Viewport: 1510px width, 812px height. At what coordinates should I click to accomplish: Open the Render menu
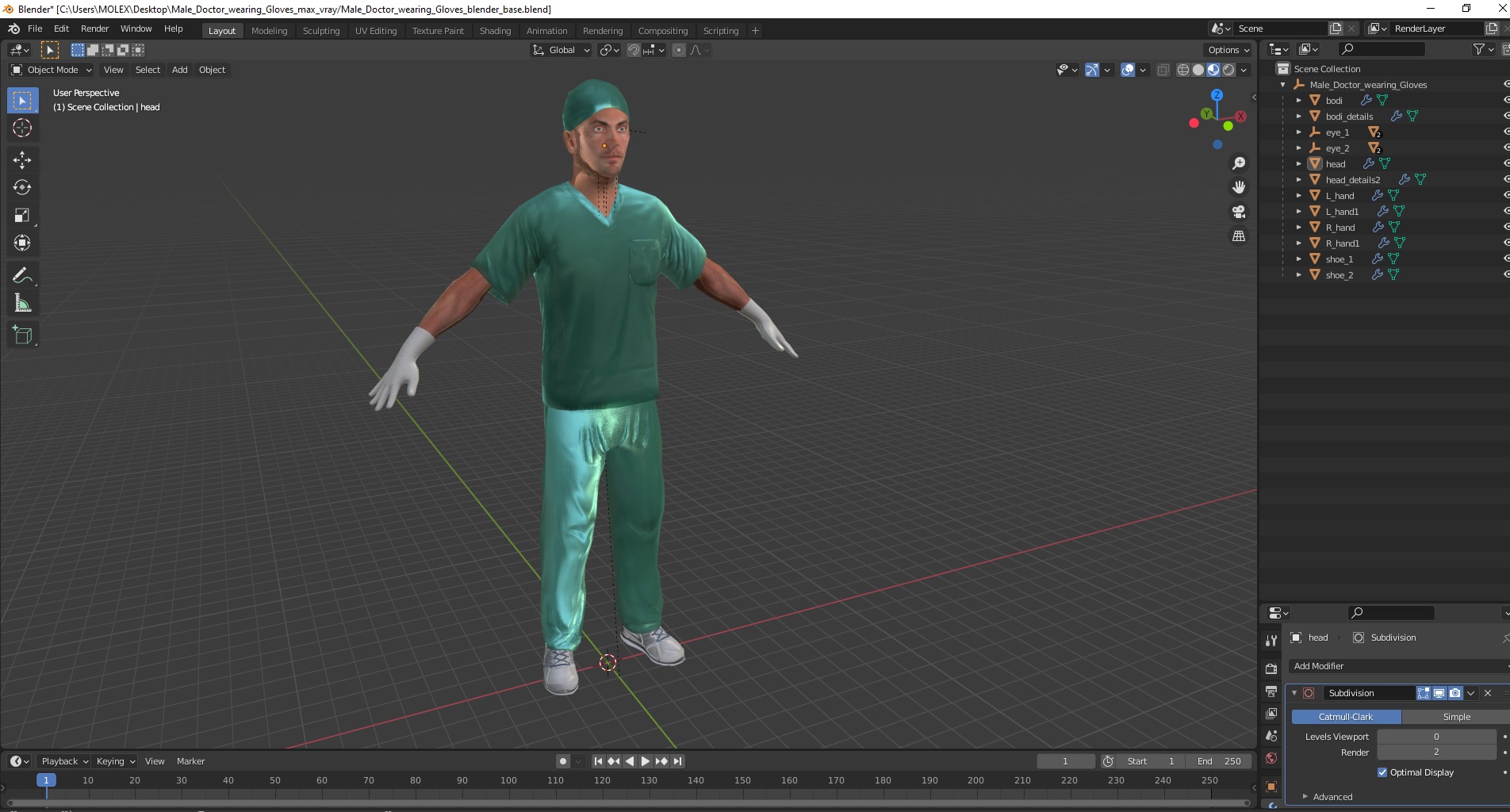pyautogui.click(x=94, y=29)
